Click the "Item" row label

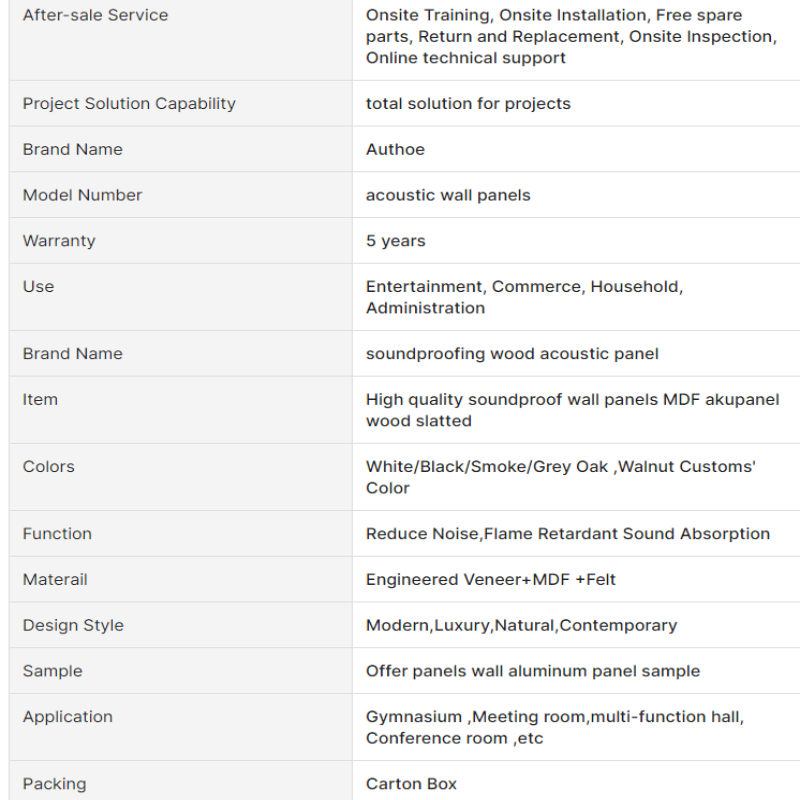40,399
